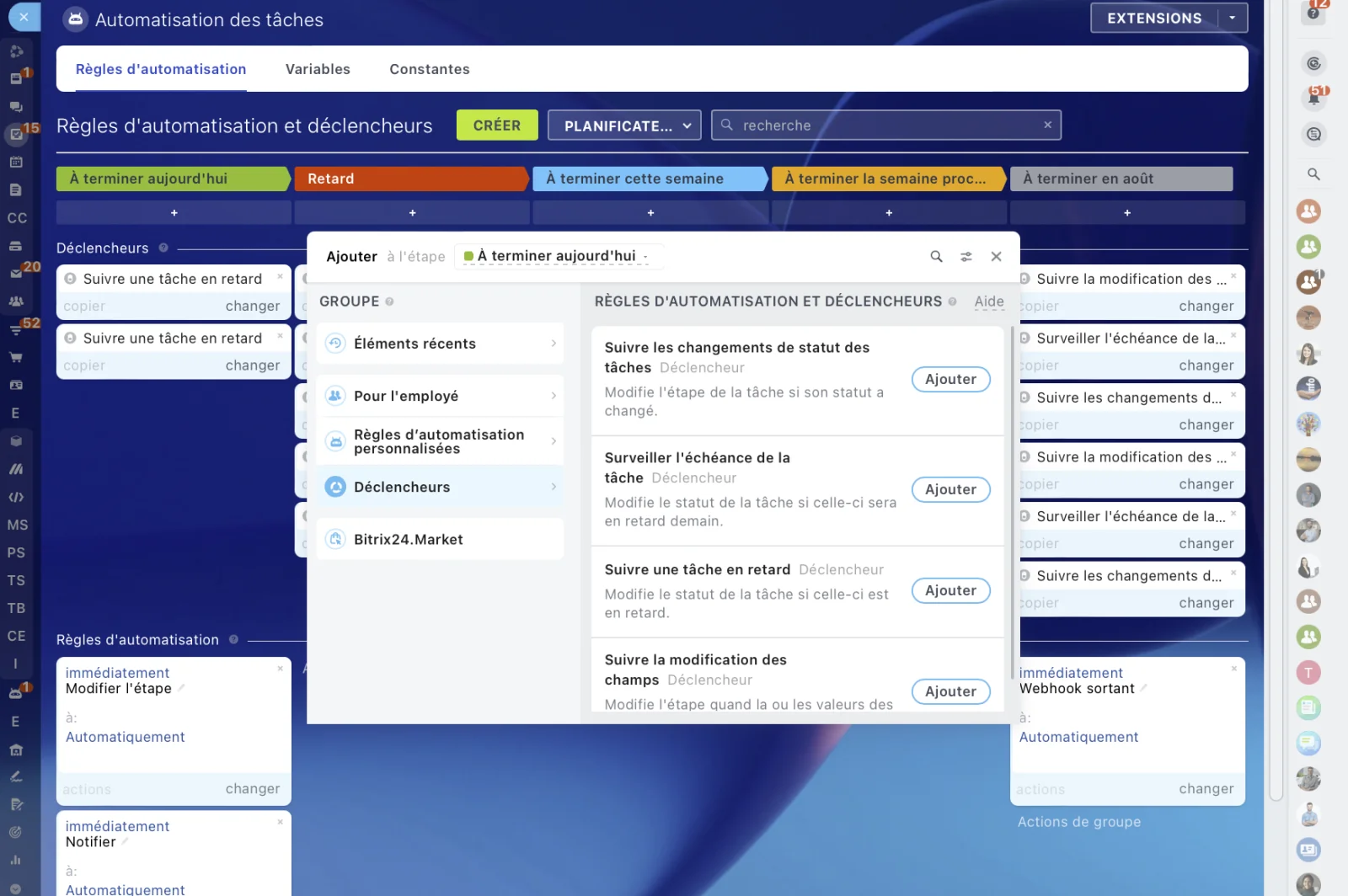Viewport: 1348px width, 896px height.
Task: Click Automatiquement under Modifier l'étape
Action: point(126,737)
